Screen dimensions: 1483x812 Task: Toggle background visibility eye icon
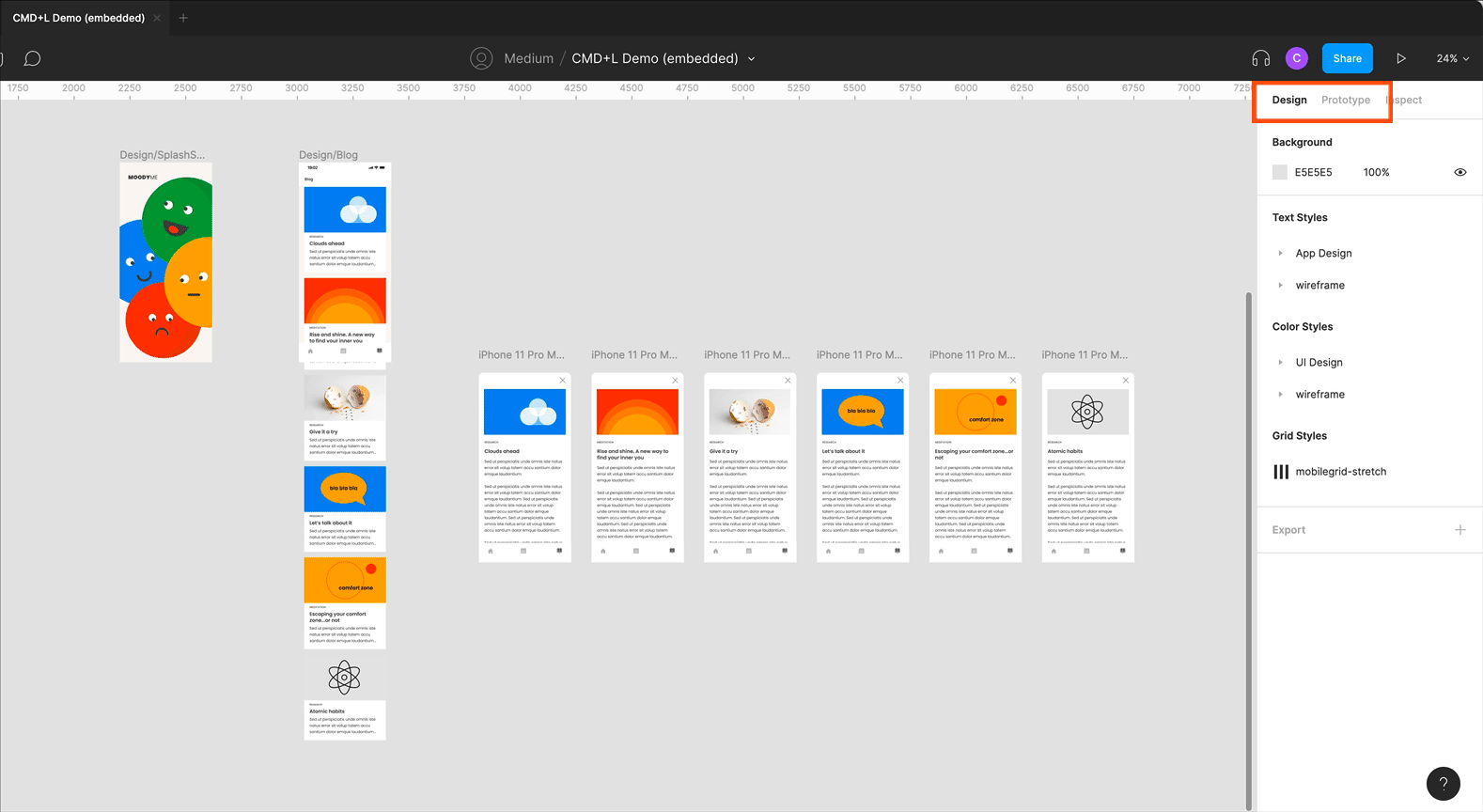(1460, 172)
